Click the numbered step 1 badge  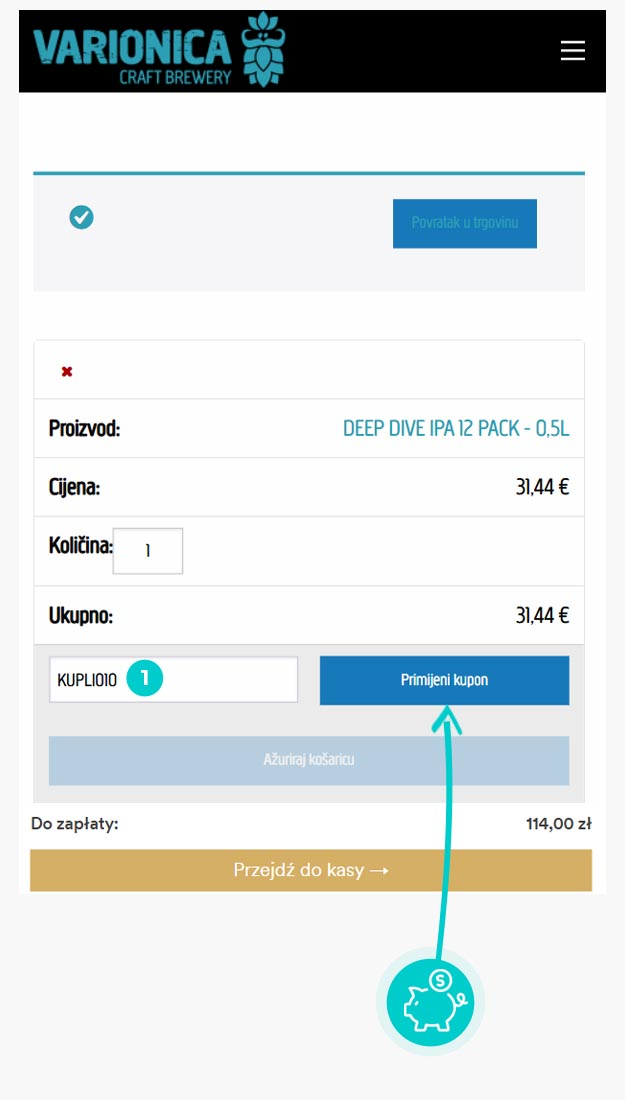click(x=144, y=678)
